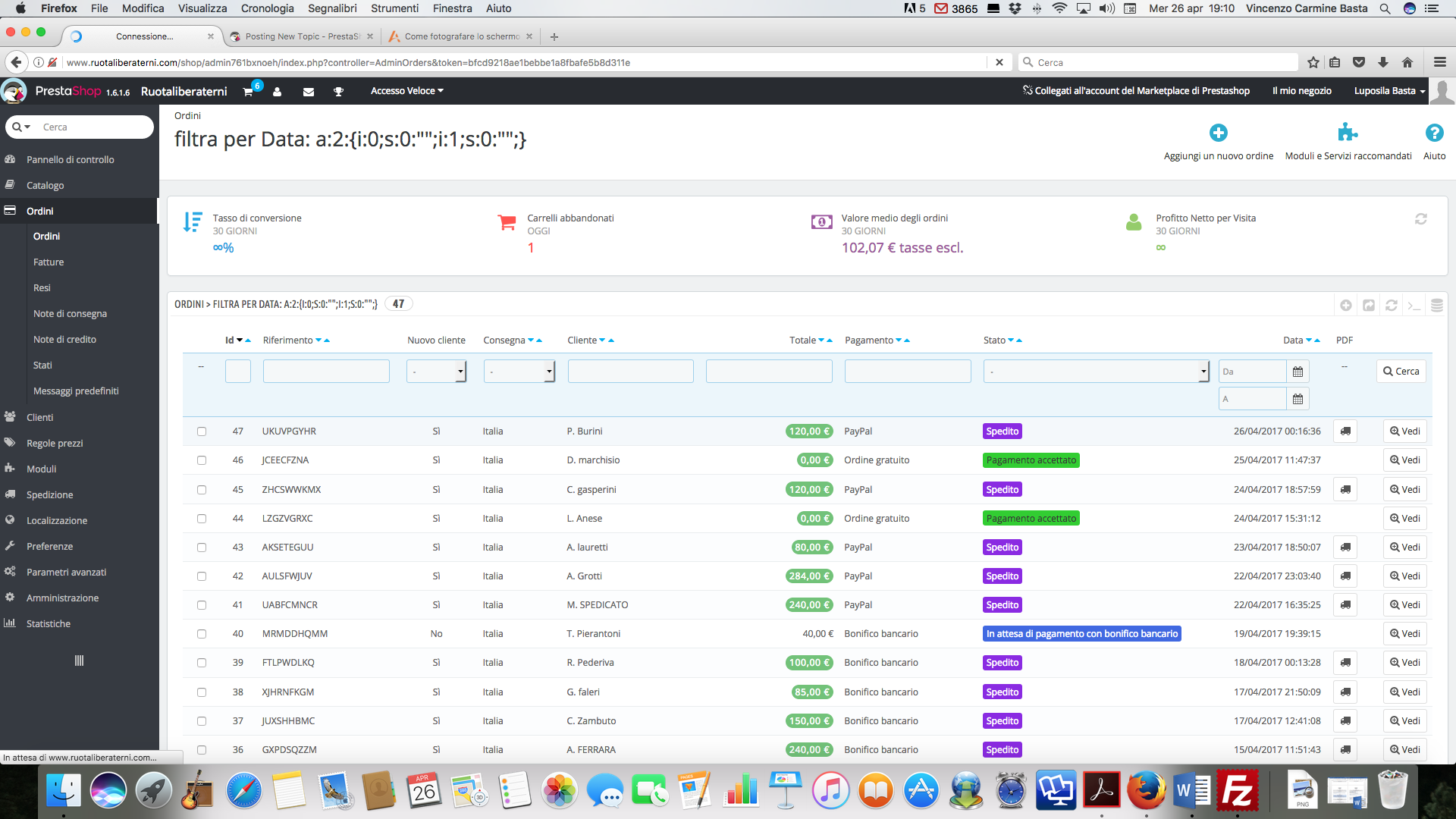Image resolution: width=1456 pixels, height=819 pixels.
Task: Check the checkbox for order 47
Action: pos(202,431)
